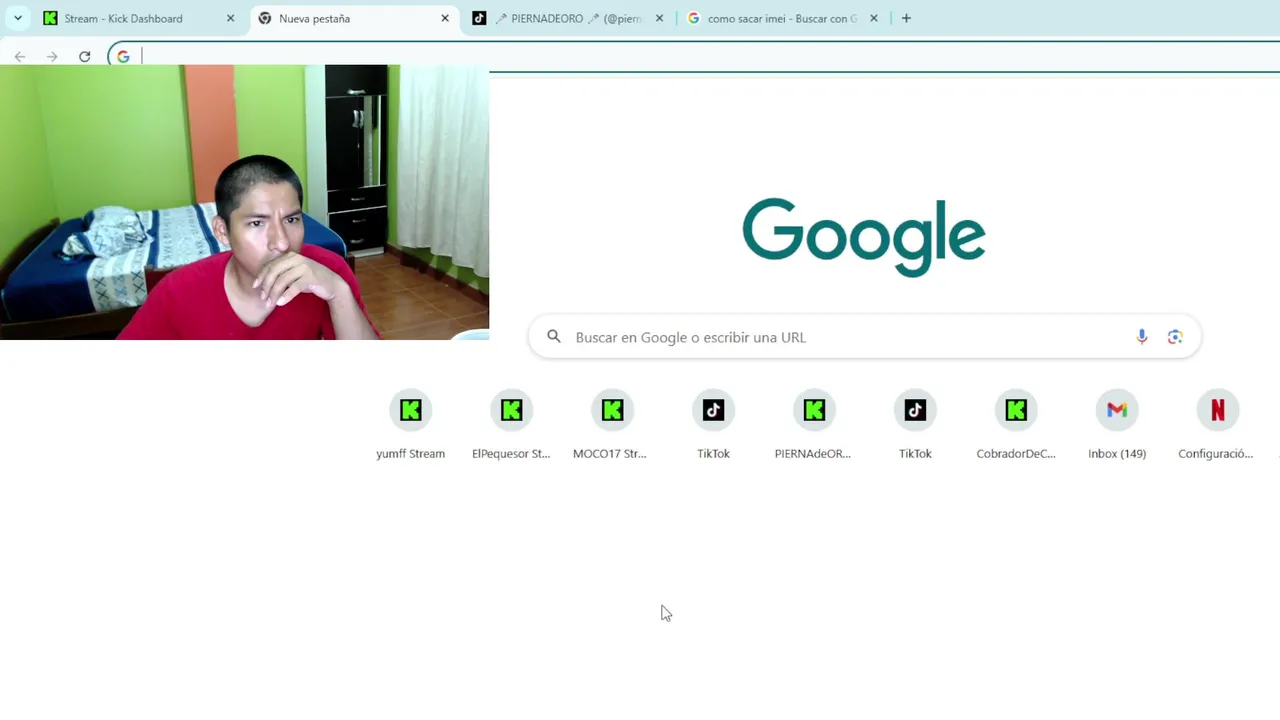The image size is (1280, 720).
Task: Click the 'Configuració...' label
Action: pos(1216,454)
